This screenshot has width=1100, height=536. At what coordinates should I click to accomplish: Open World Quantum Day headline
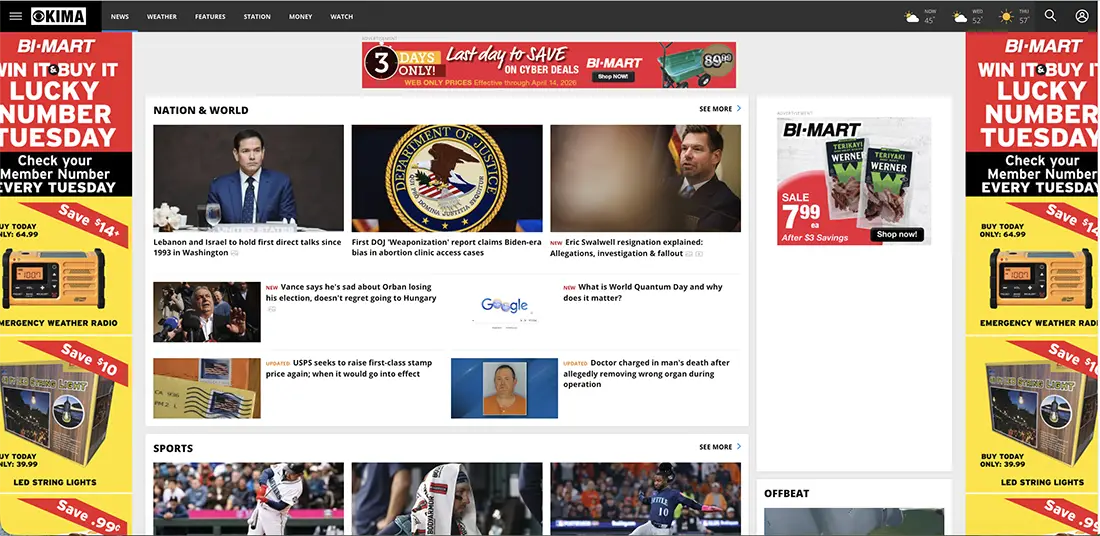[643, 293]
